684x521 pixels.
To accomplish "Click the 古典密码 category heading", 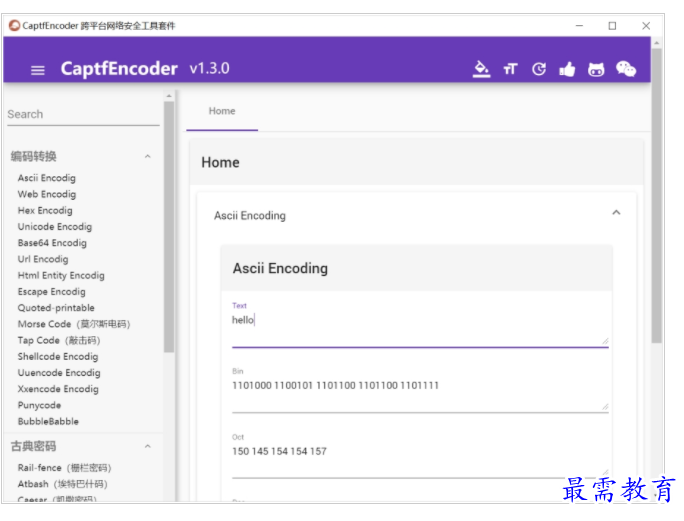I will click(x=34, y=446).
